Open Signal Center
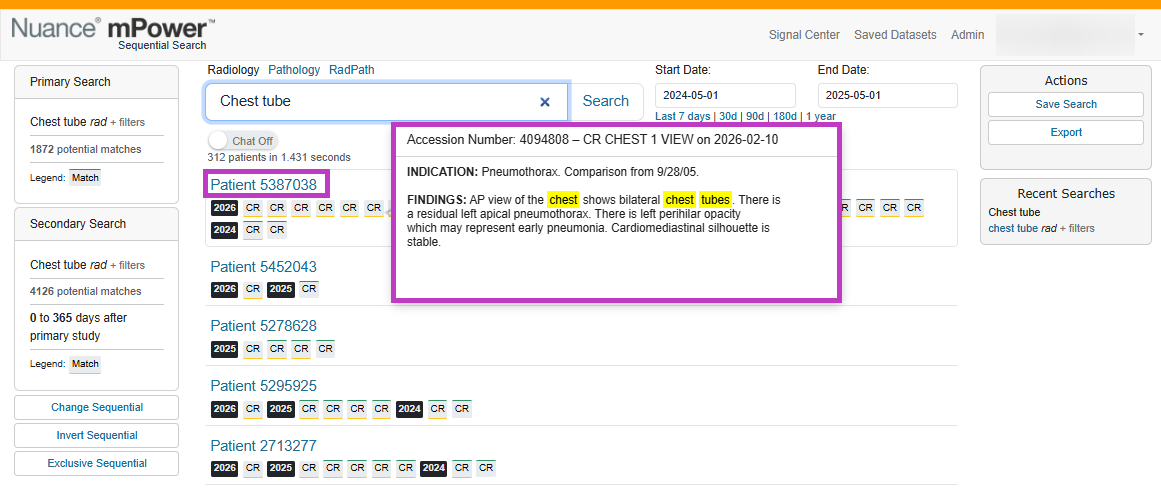This screenshot has width=1161, height=488. point(804,35)
